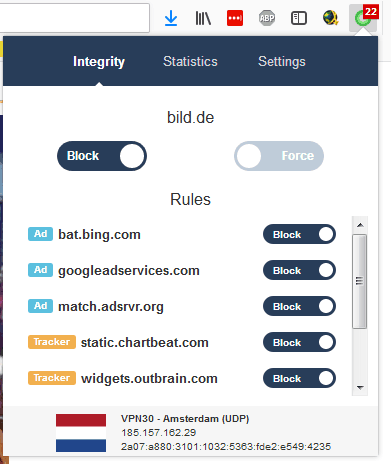
Task: Toggle Block for widgets.outbrain.com
Action: tap(299, 378)
